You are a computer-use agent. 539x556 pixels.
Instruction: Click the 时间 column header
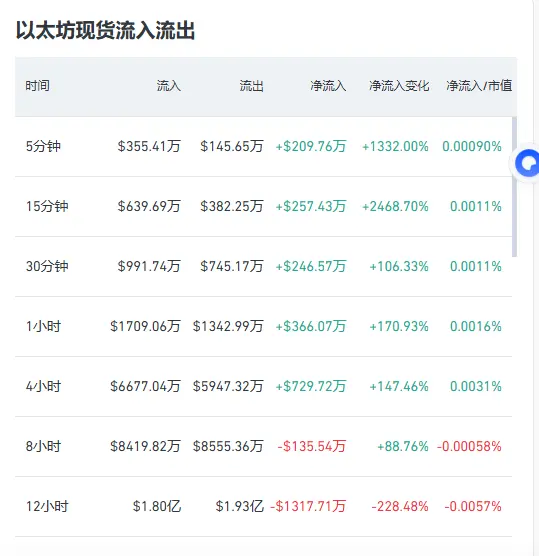[x=37, y=86]
